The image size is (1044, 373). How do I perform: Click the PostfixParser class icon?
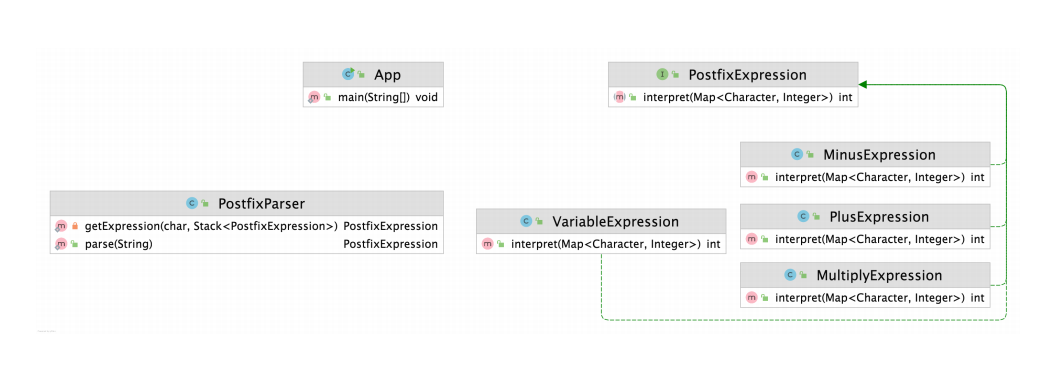coord(192,203)
